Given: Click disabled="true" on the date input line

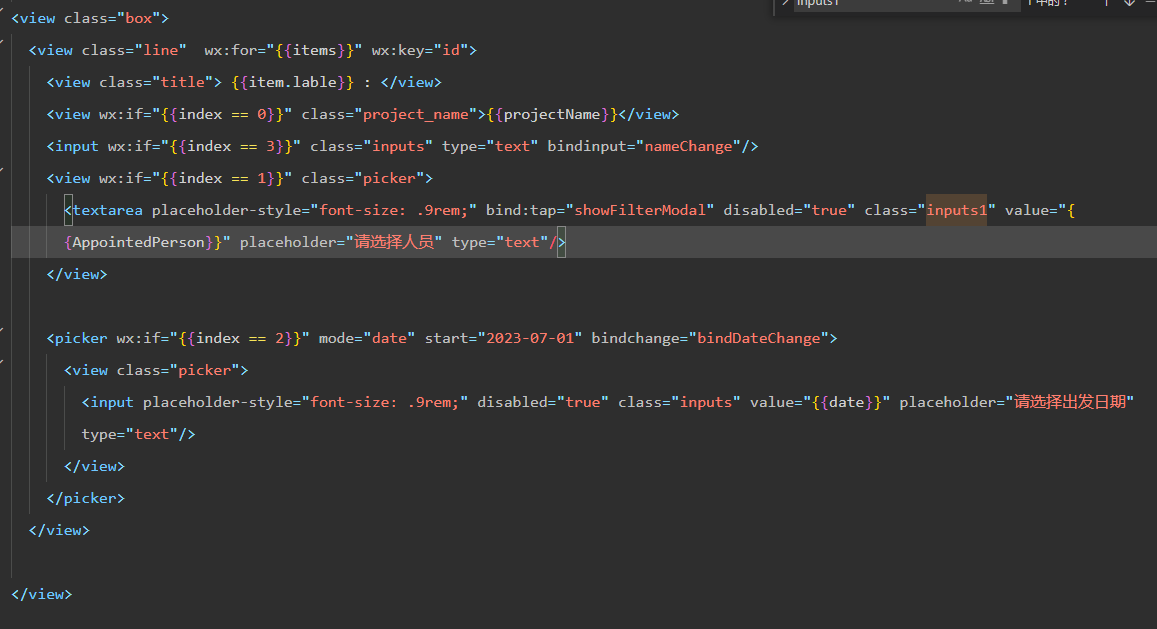Looking at the screenshot, I should click(x=542, y=402).
